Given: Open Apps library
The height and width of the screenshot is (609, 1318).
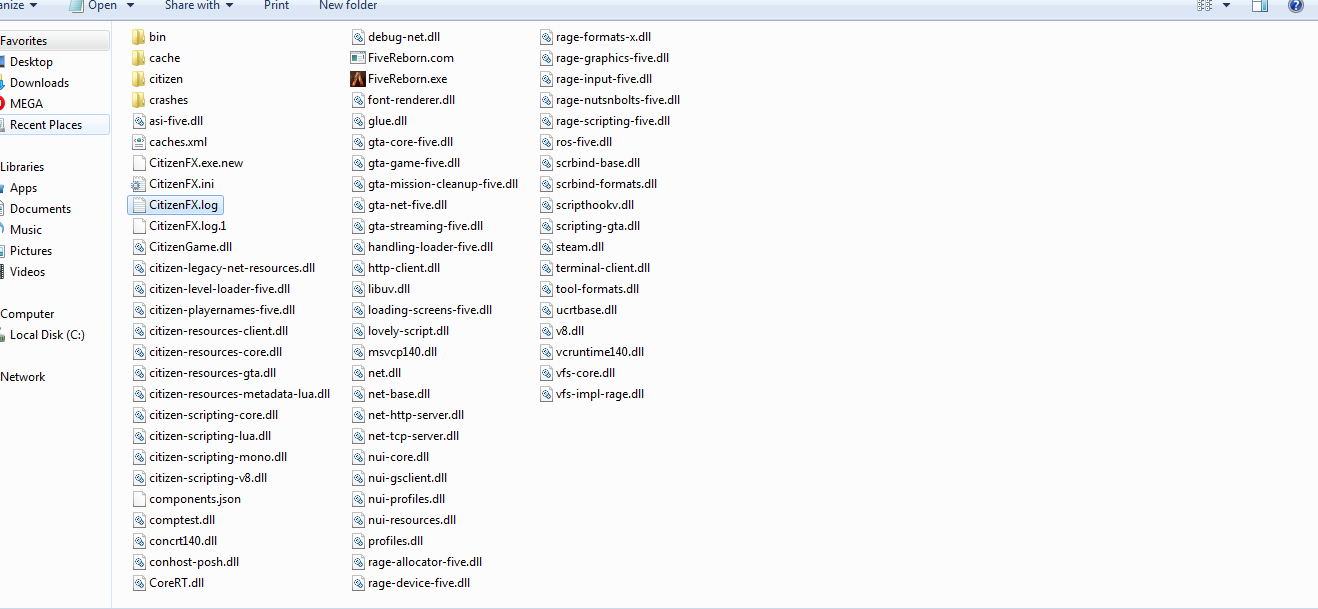Looking at the screenshot, I should (23, 188).
